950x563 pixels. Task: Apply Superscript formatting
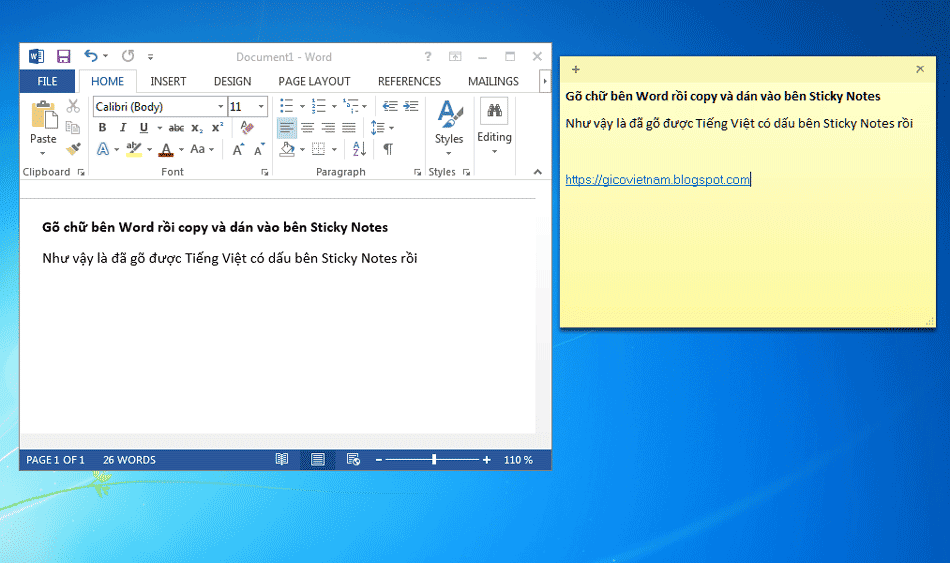tap(217, 128)
